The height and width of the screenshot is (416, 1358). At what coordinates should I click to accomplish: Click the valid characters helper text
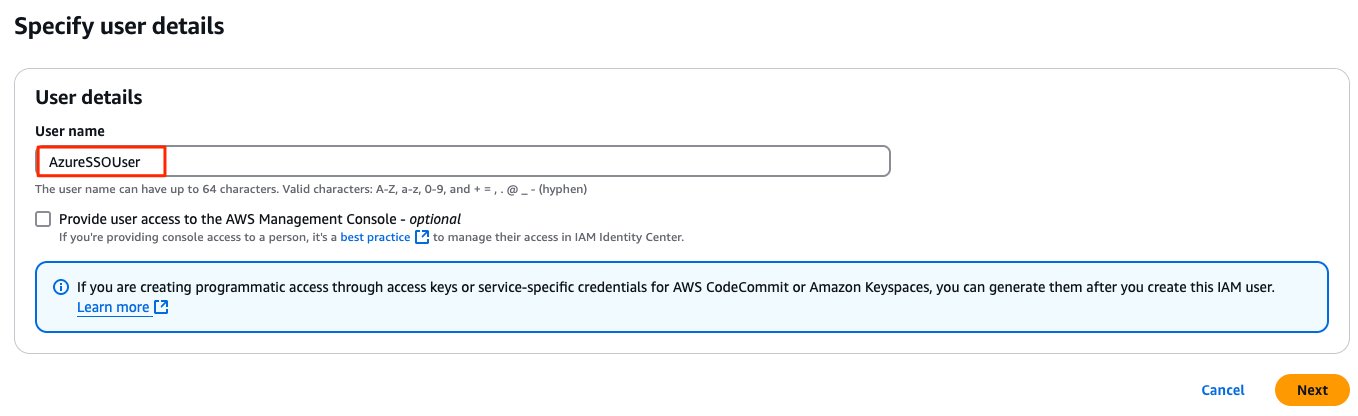coord(311,189)
